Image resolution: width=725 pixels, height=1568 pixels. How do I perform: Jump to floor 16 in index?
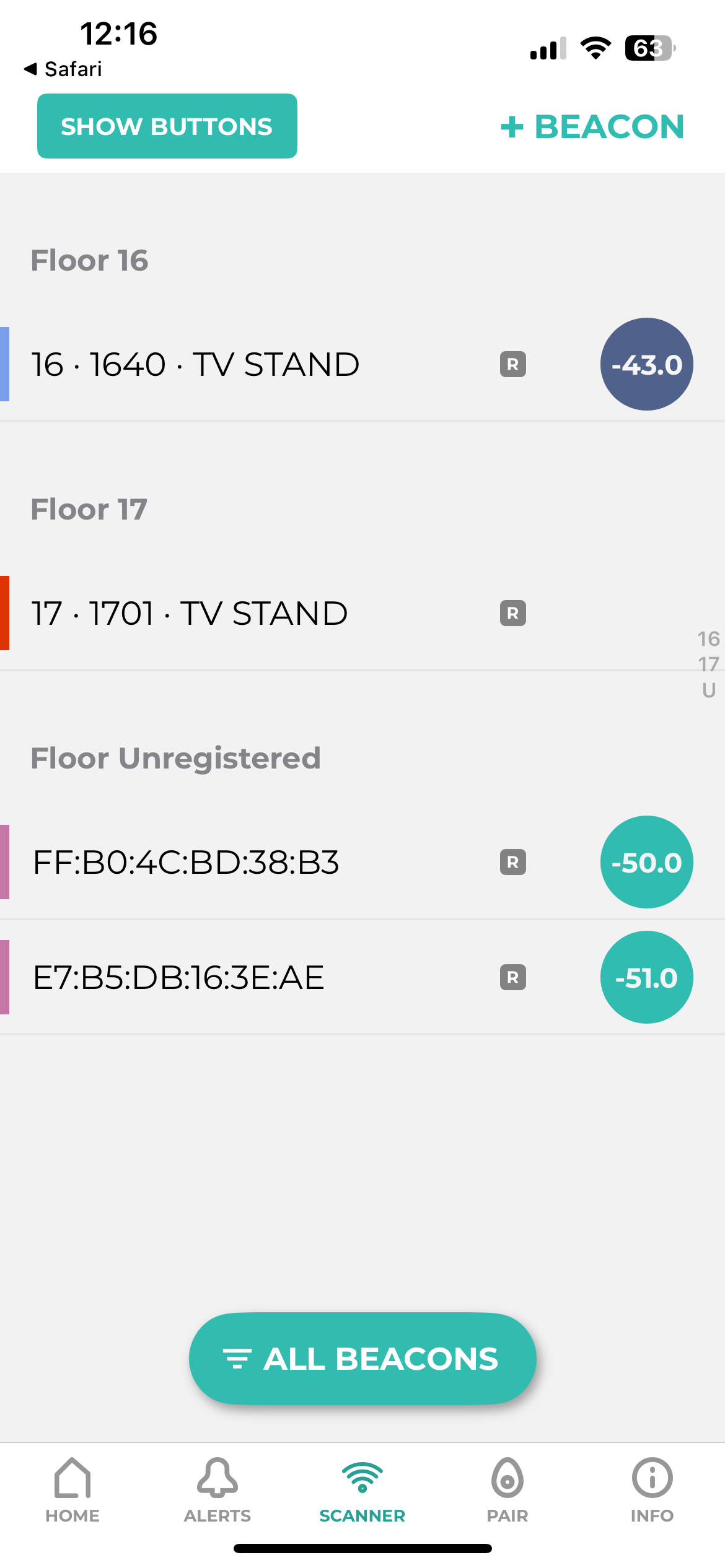tap(708, 638)
